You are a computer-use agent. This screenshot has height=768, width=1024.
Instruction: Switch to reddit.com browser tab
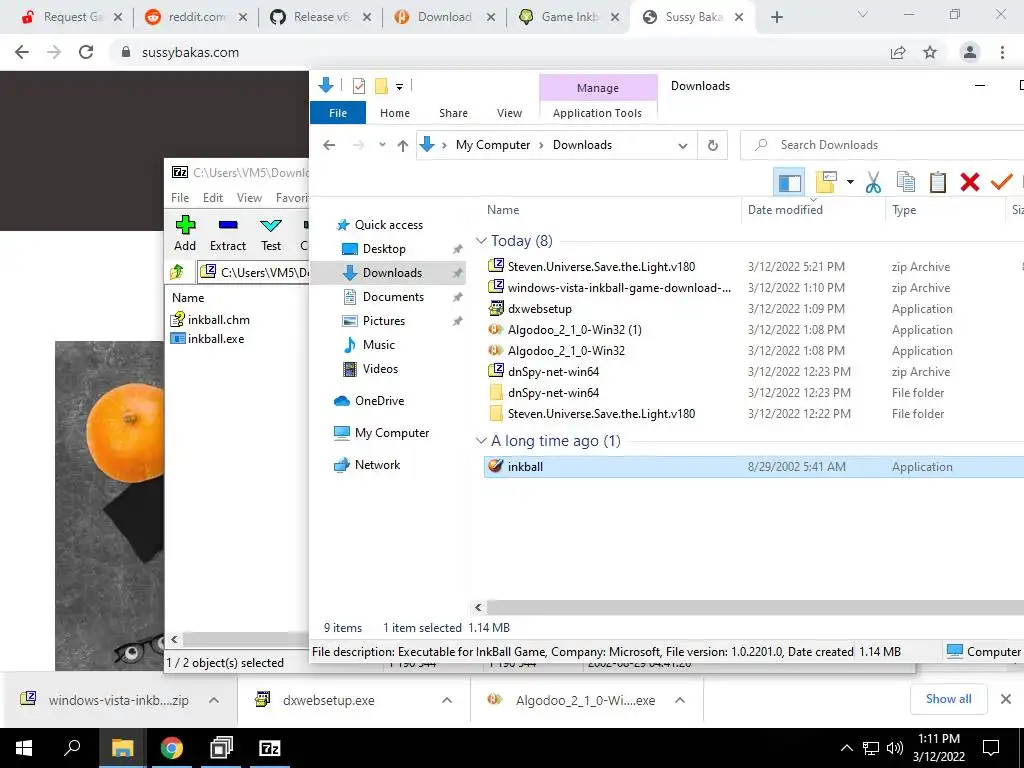point(197,17)
